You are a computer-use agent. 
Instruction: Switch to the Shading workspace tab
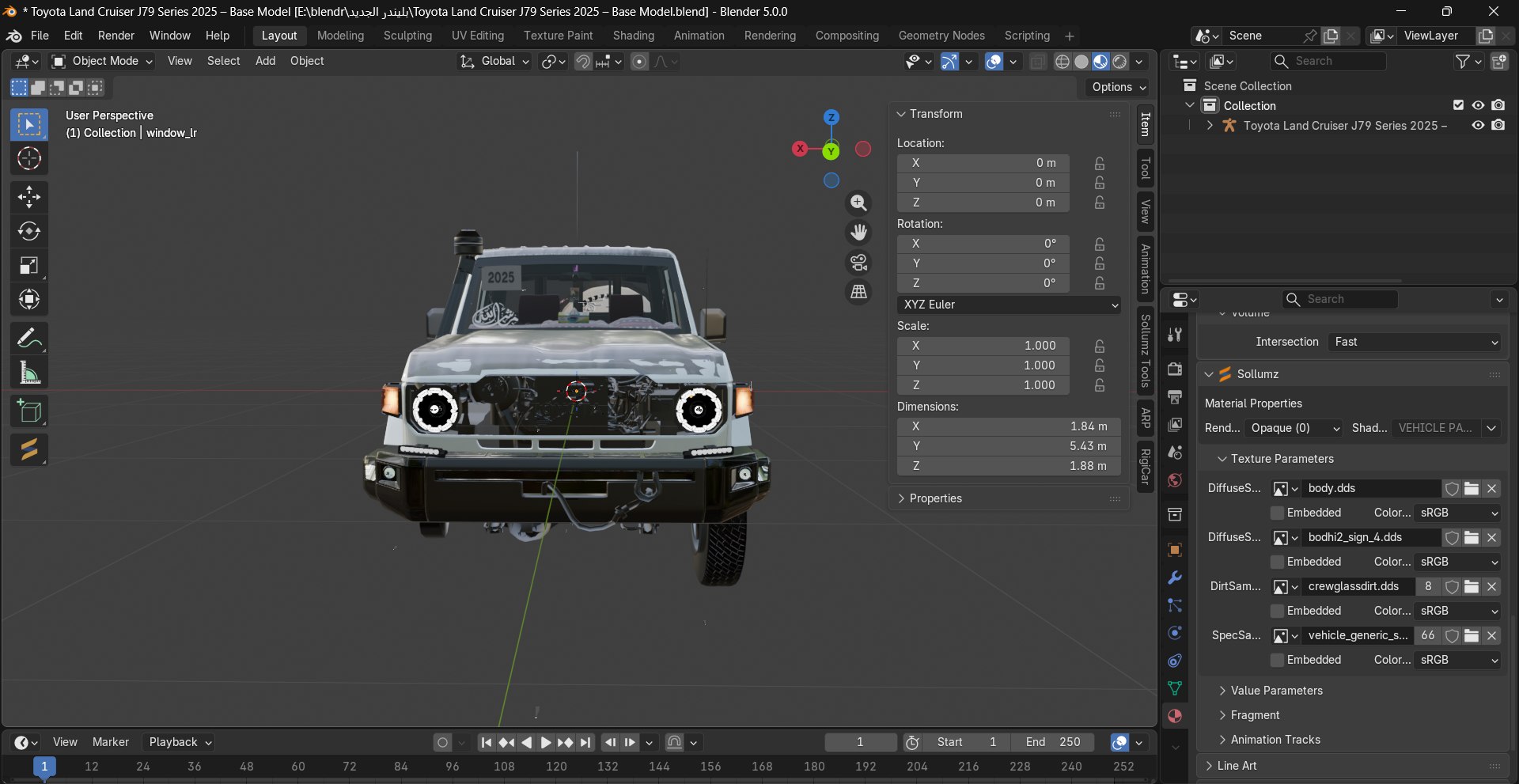[633, 36]
